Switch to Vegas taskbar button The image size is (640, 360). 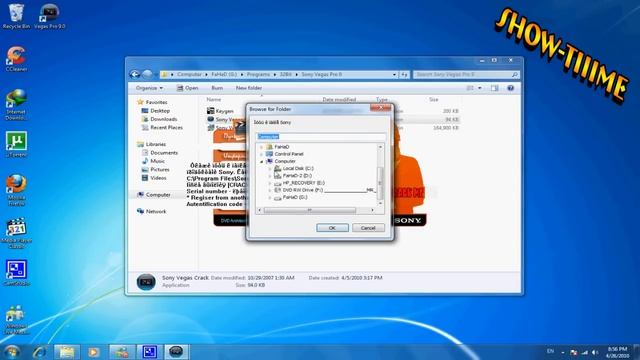pyautogui.click(x=176, y=352)
